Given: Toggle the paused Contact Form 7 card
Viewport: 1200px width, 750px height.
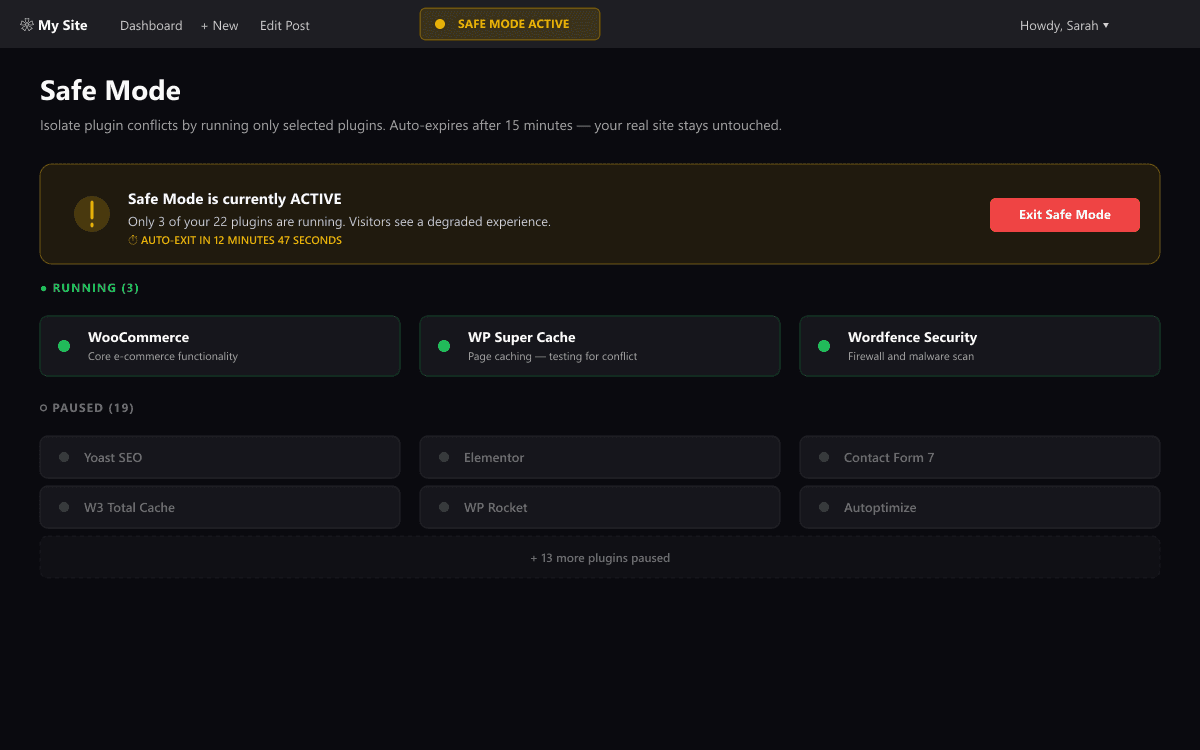Looking at the screenshot, I should (x=980, y=457).
